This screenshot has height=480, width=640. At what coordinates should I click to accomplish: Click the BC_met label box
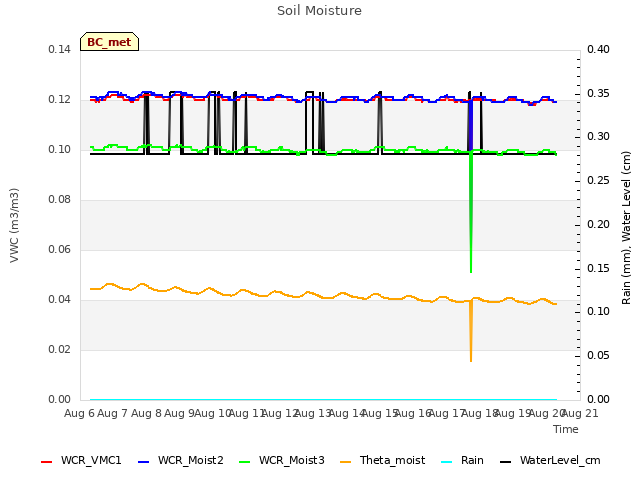point(109,42)
